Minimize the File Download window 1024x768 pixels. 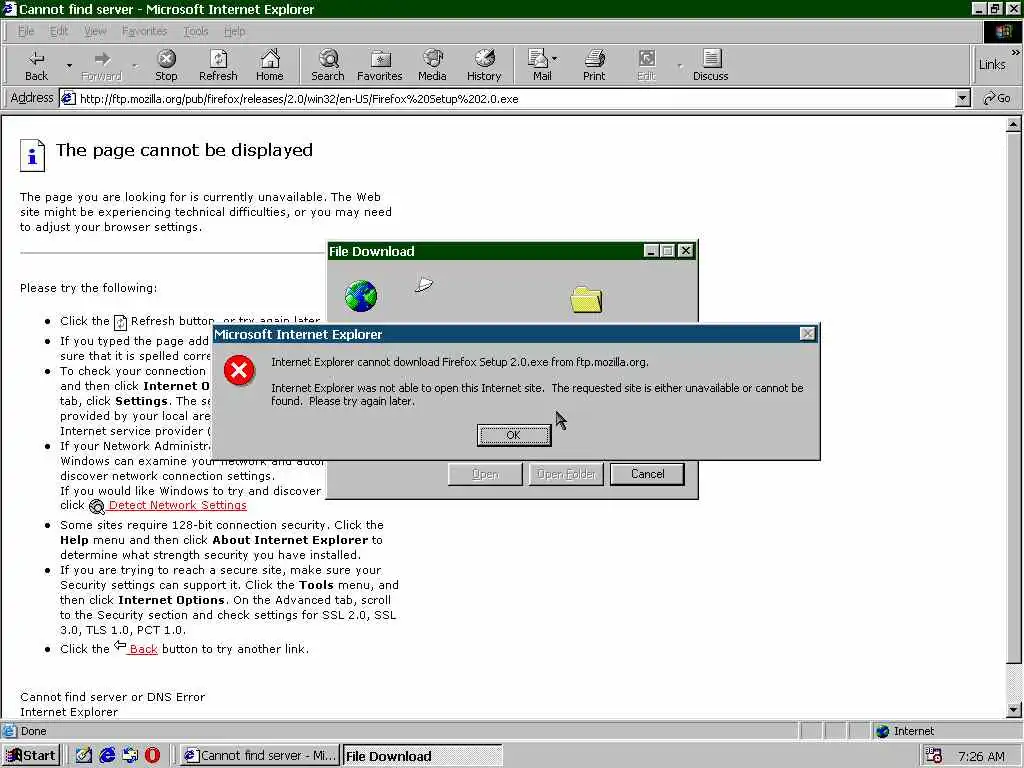coord(650,251)
